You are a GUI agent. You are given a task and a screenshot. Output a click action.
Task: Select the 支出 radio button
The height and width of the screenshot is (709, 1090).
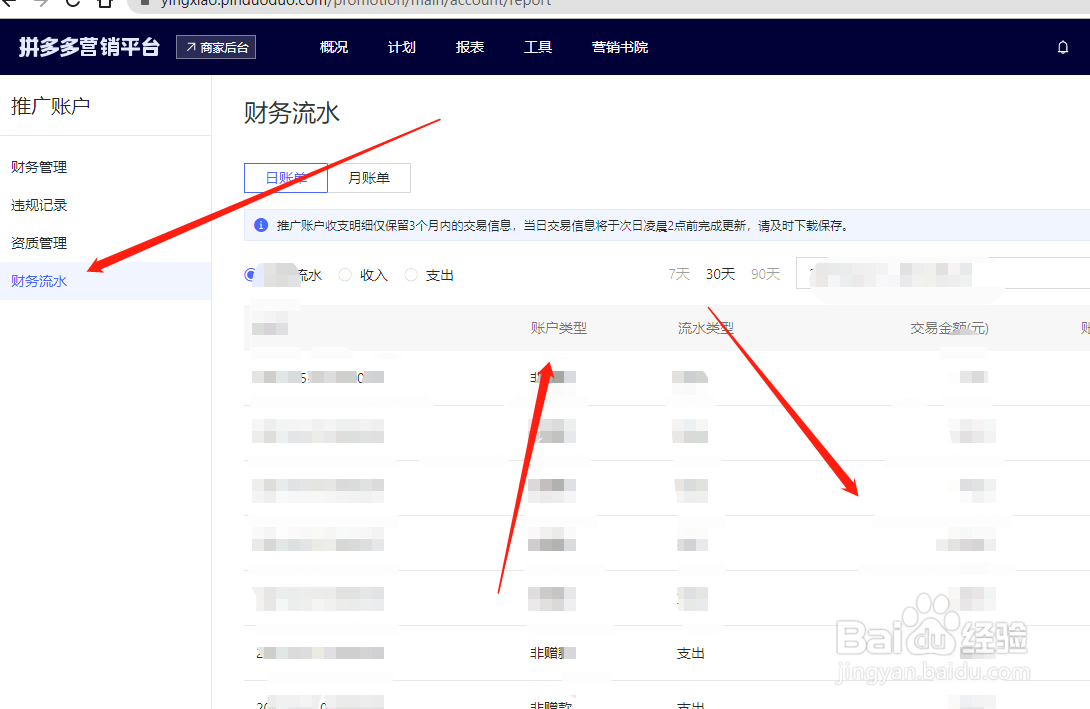click(x=411, y=275)
